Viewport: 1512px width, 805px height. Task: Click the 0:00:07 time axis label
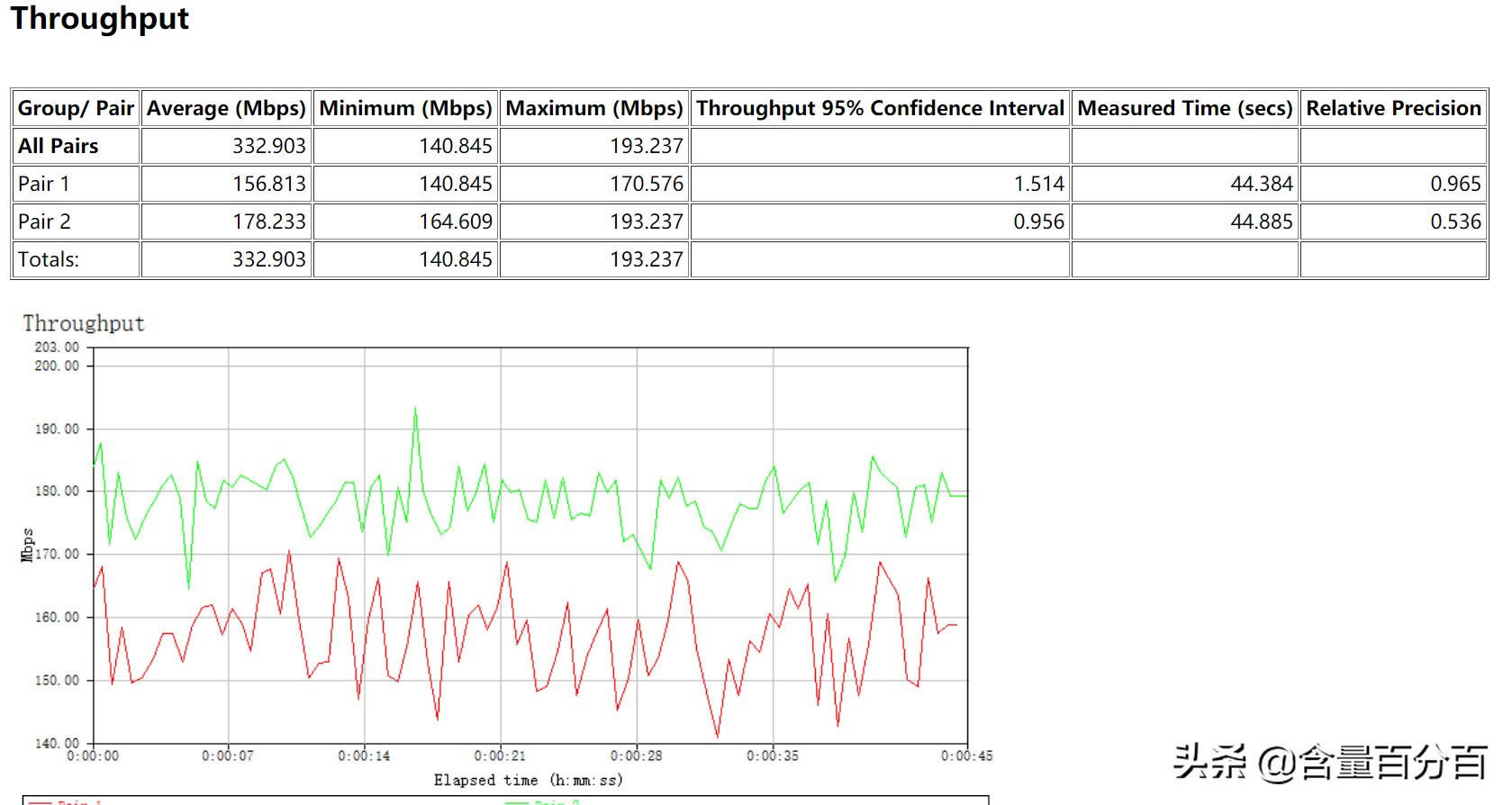point(228,755)
